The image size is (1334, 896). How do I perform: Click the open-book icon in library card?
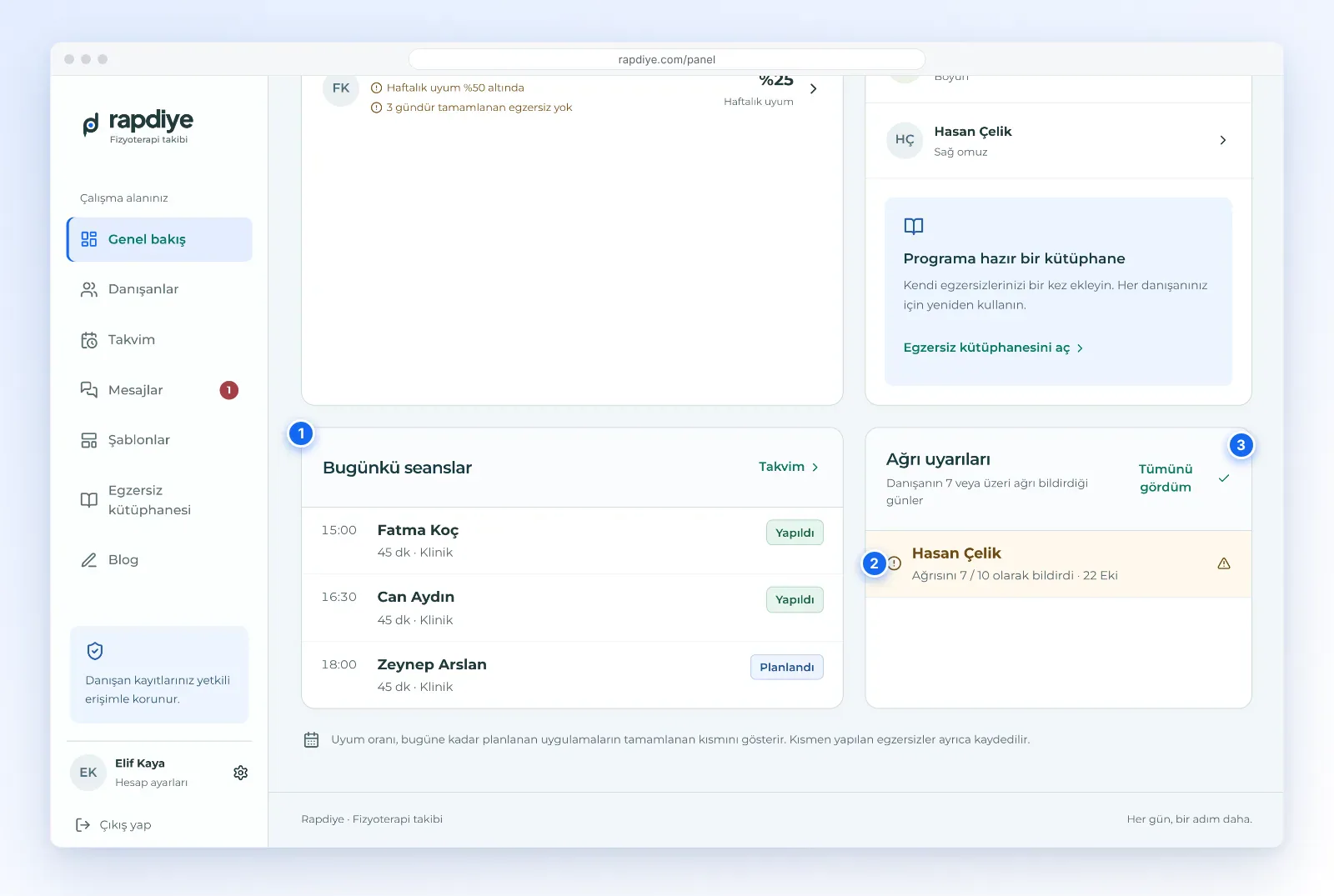914,226
